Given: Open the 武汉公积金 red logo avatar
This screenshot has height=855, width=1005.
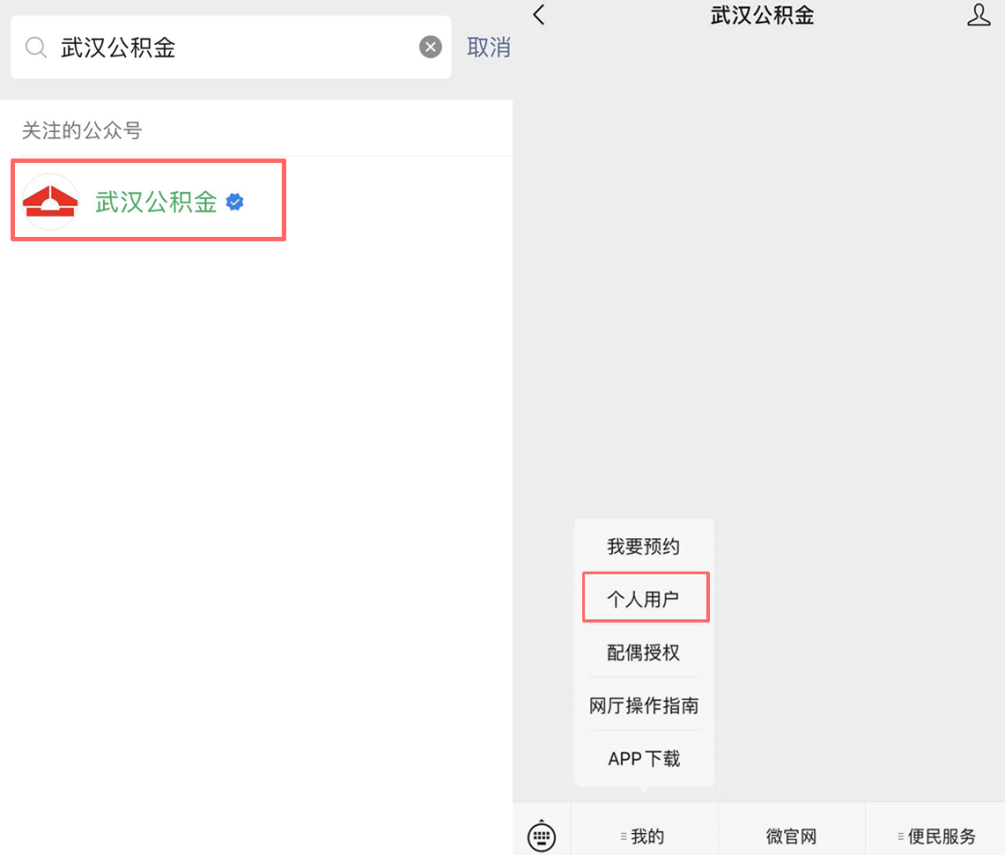Looking at the screenshot, I should pos(50,202).
